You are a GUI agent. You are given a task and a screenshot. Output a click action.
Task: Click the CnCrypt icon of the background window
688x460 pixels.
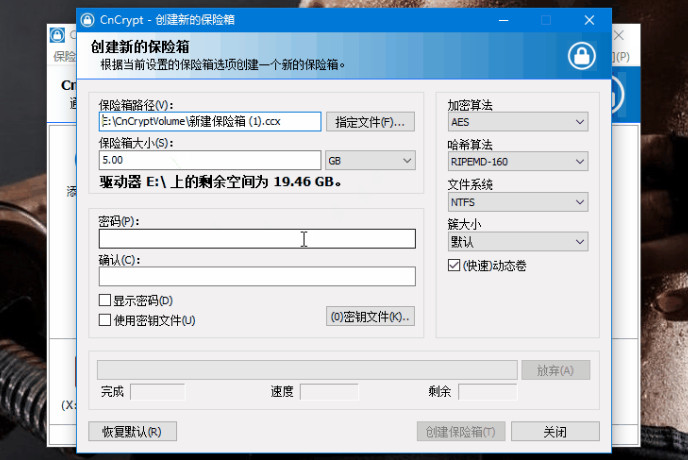pos(57,35)
